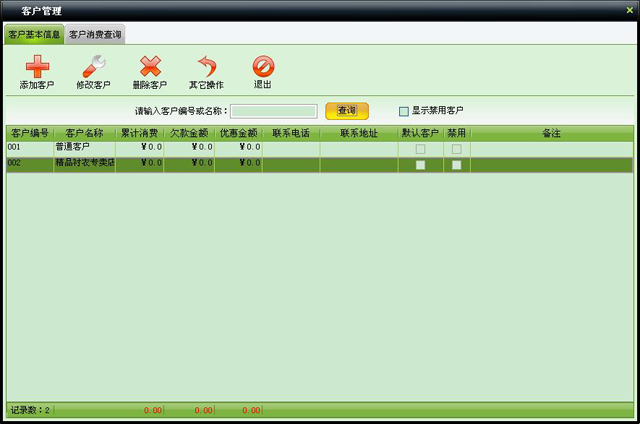640x424 pixels.
Task: Toggle 禁用 checkbox for customer 002
Action: pyautogui.click(x=456, y=165)
